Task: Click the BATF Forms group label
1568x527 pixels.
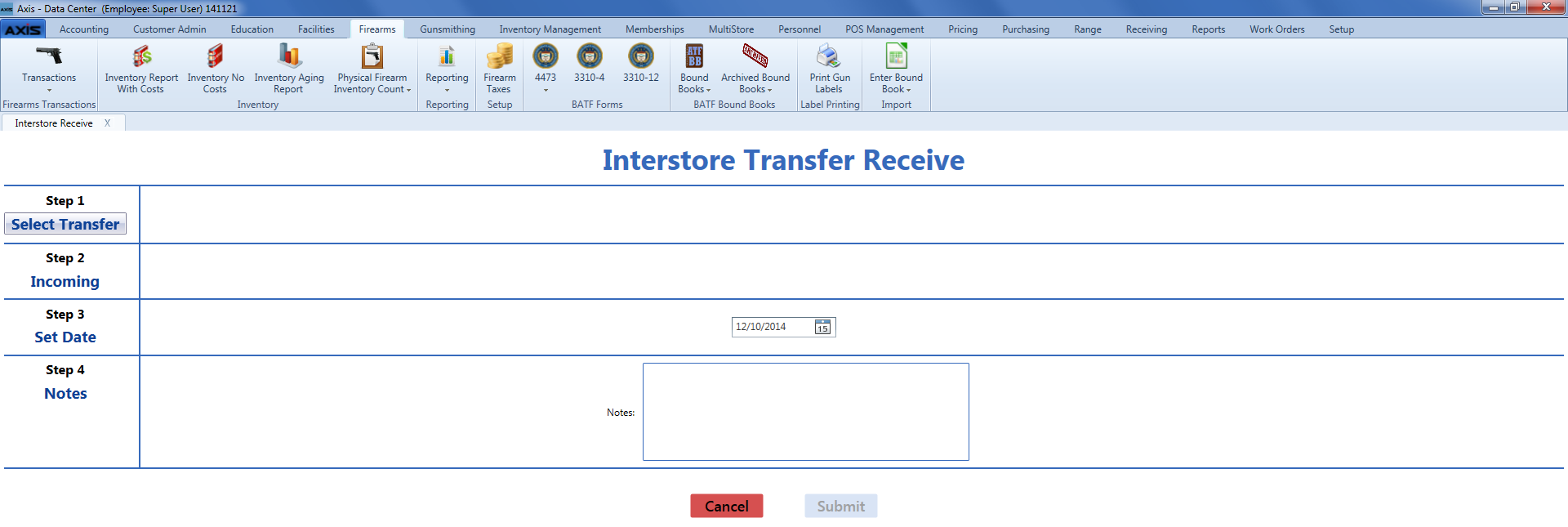Action: pyautogui.click(x=597, y=105)
